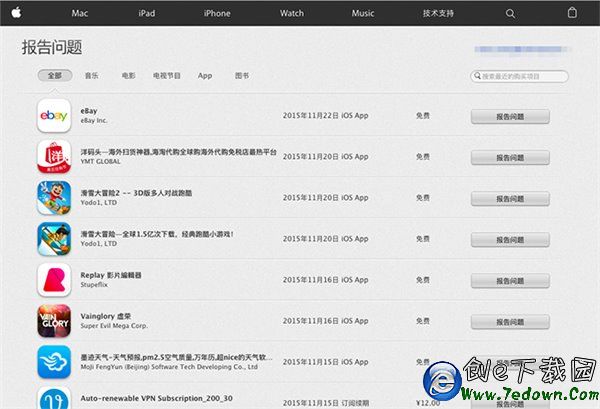Click the Vainglory 虚荣 title

[106, 316]
